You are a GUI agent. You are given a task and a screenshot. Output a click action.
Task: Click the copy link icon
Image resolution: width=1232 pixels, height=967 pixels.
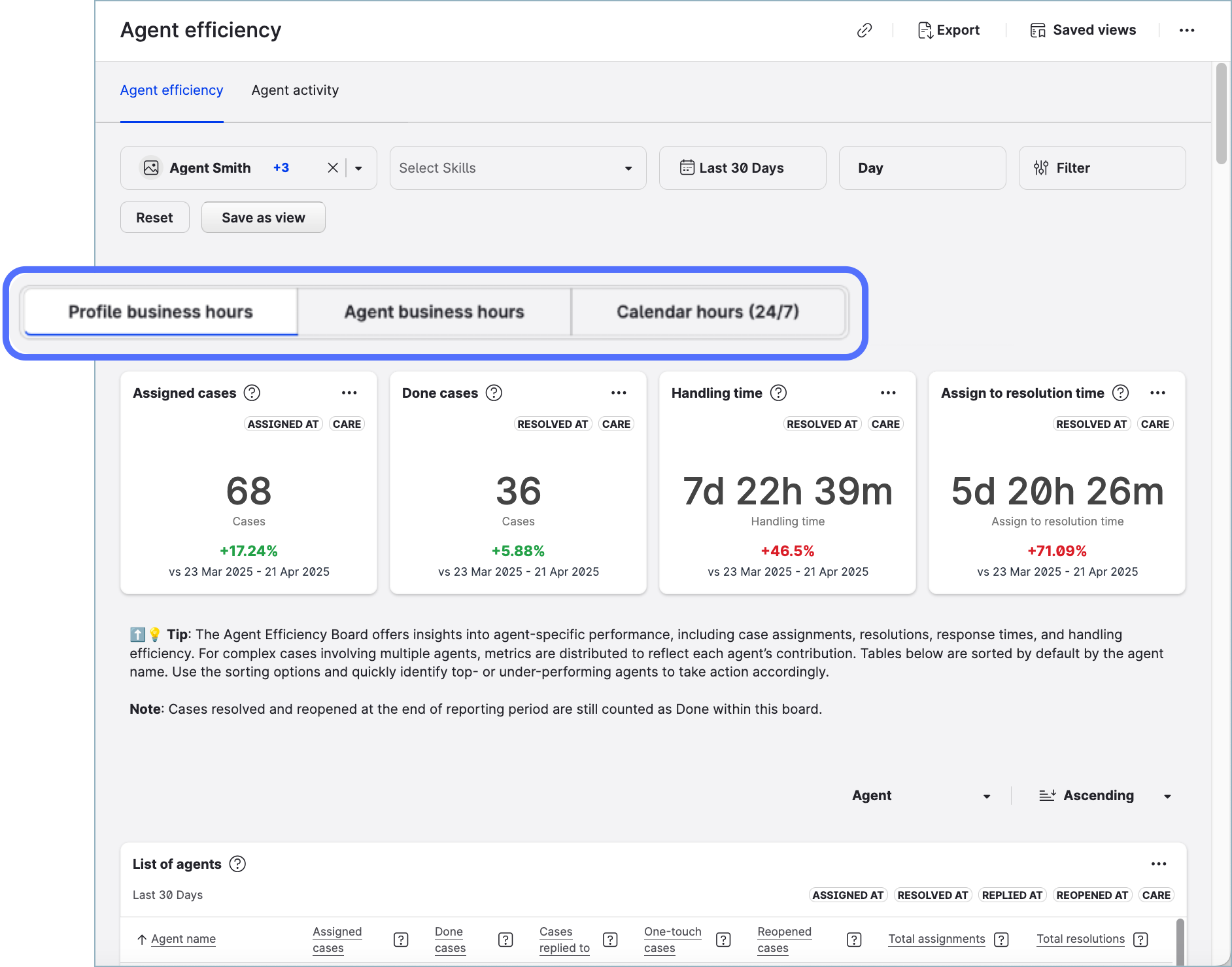[x=864, y=30]
